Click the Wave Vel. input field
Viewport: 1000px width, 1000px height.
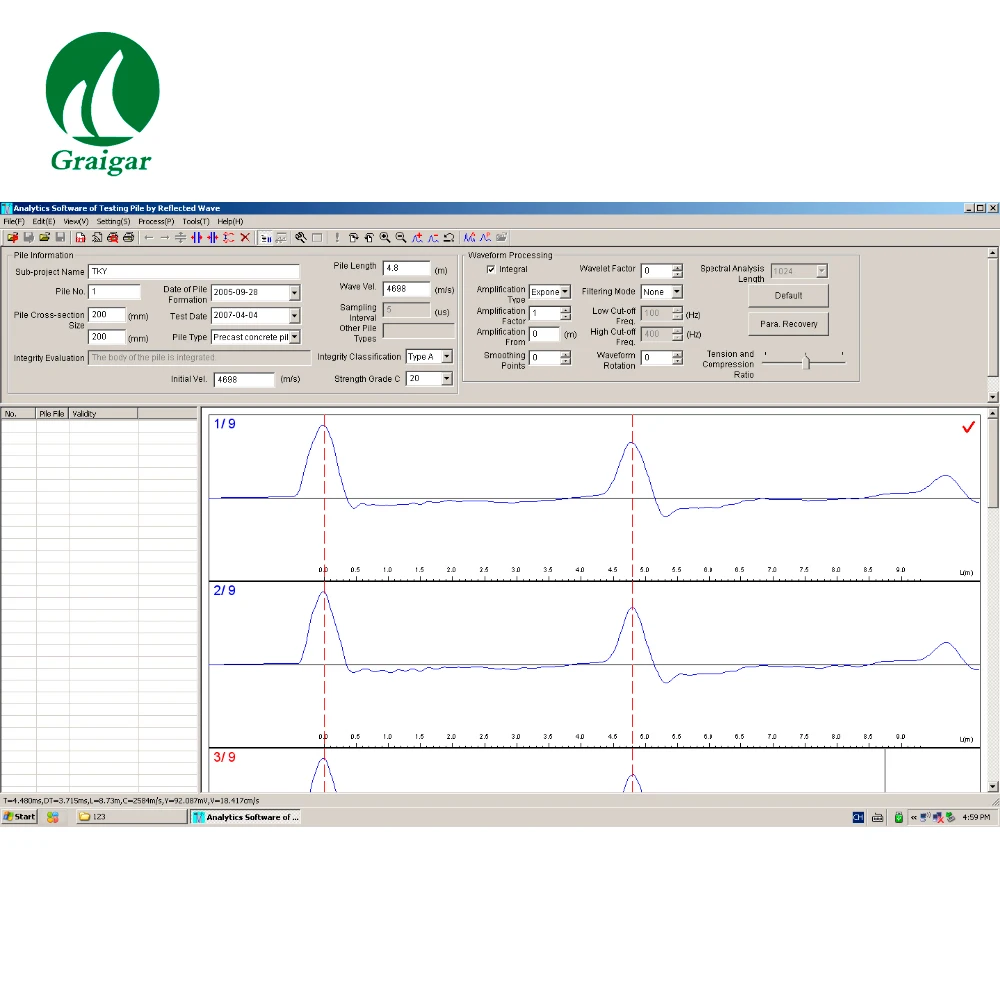pos(407,289)
